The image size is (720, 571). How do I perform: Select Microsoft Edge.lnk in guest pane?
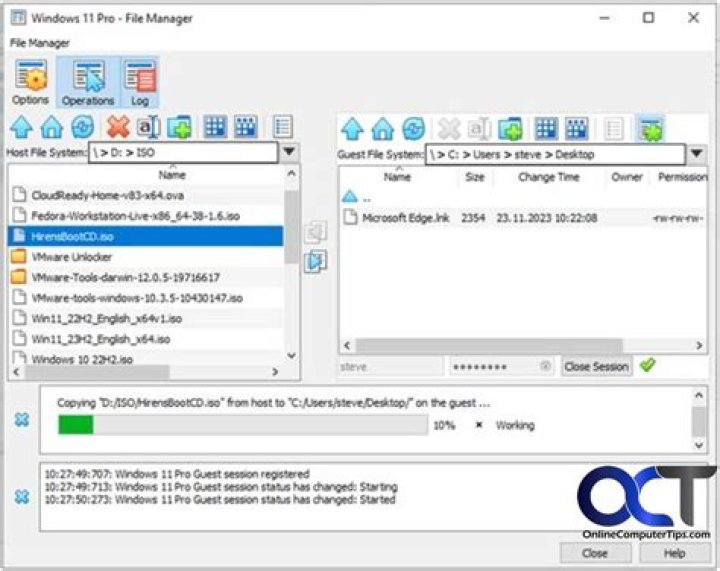523,218
